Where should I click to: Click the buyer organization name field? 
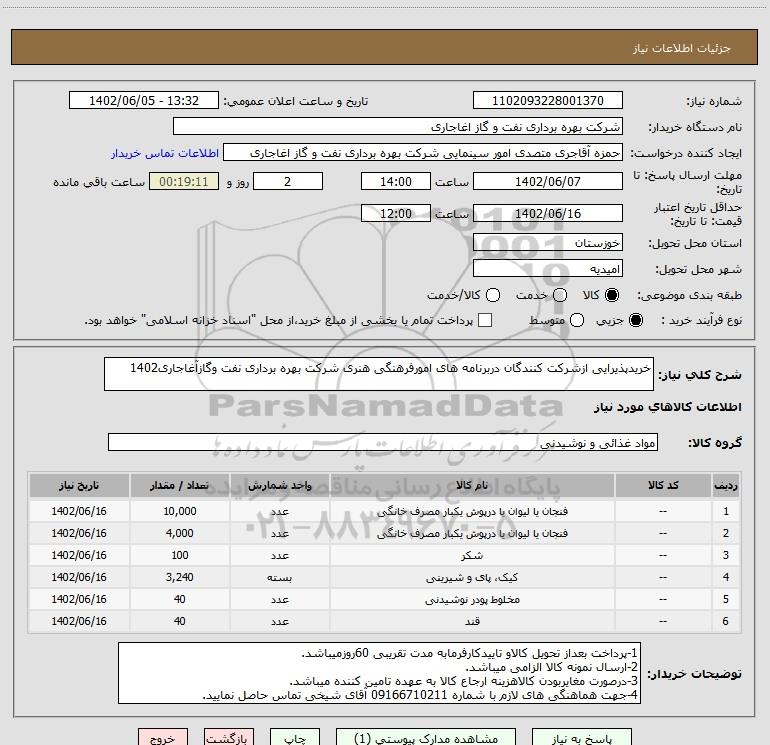[x=398, y=127]
